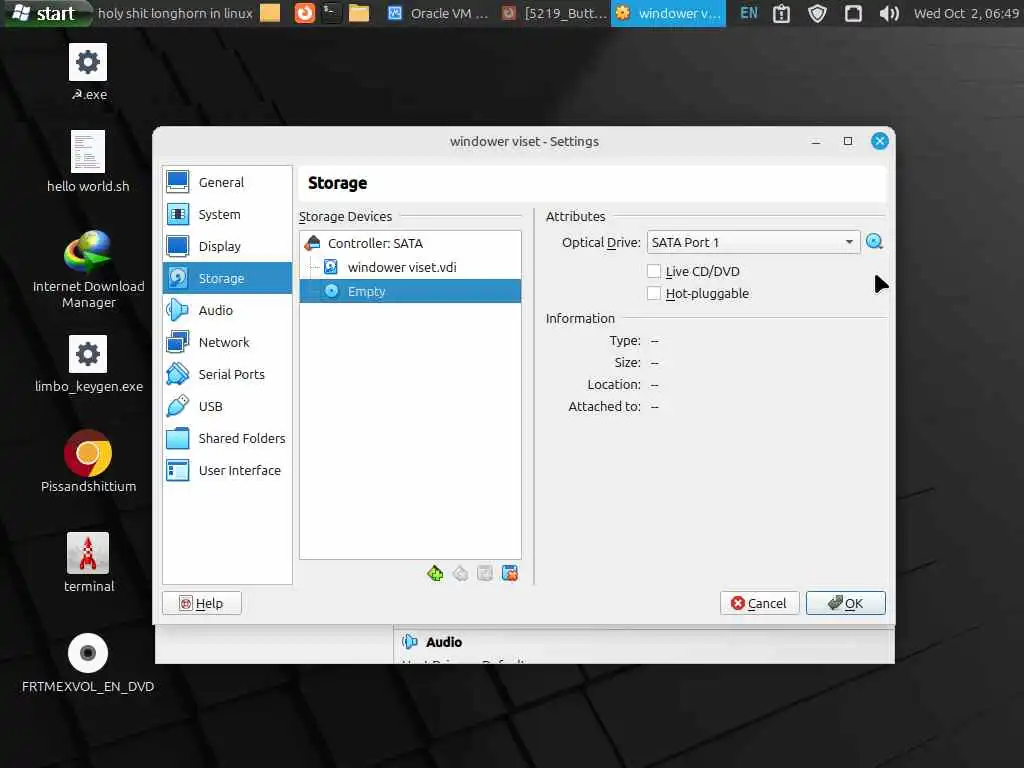
Task: Close the Settings dialog
Action: 880,141
